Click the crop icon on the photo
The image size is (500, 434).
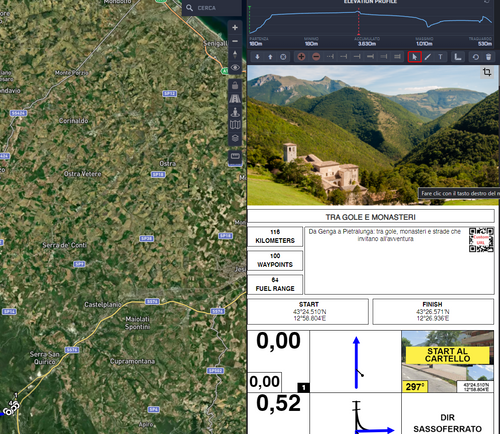[487, 72]
